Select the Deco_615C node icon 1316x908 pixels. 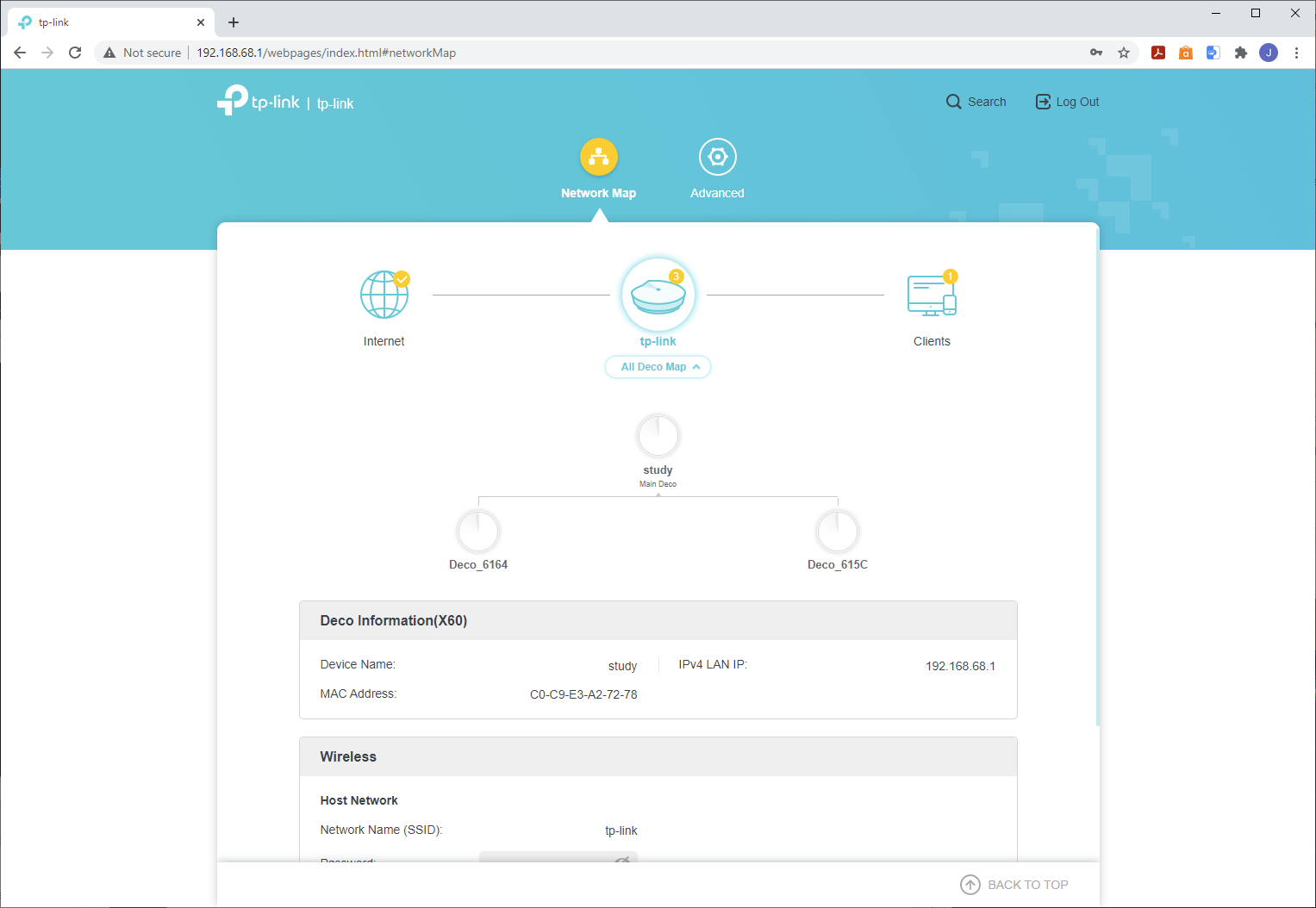click(x=838, y=531)
